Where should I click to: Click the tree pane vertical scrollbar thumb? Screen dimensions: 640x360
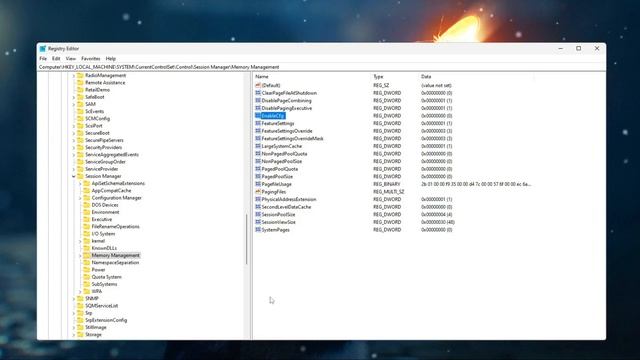(247, 239)
